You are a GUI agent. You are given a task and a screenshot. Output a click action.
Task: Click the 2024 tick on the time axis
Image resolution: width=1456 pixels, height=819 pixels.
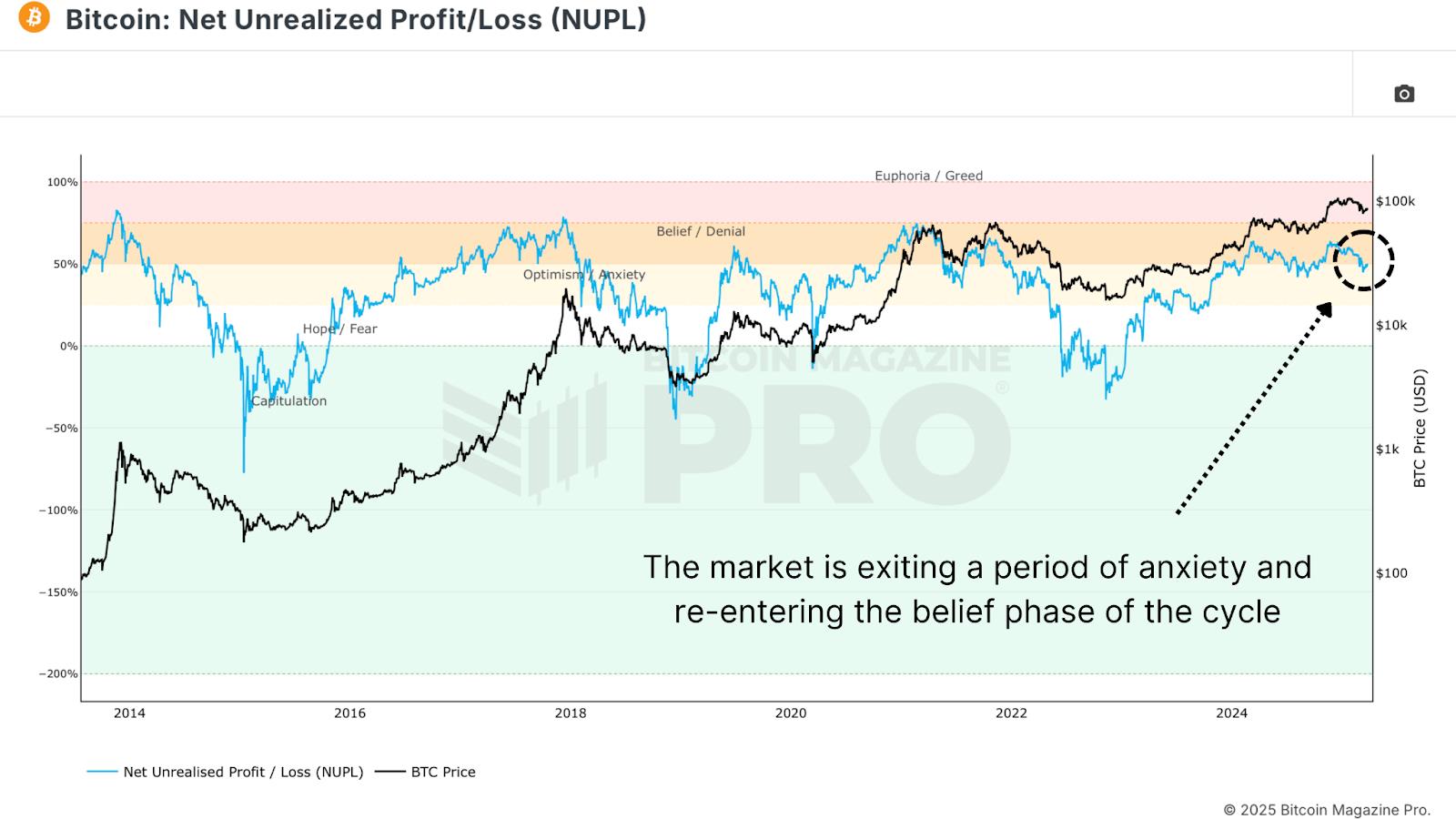point(1231,713)
